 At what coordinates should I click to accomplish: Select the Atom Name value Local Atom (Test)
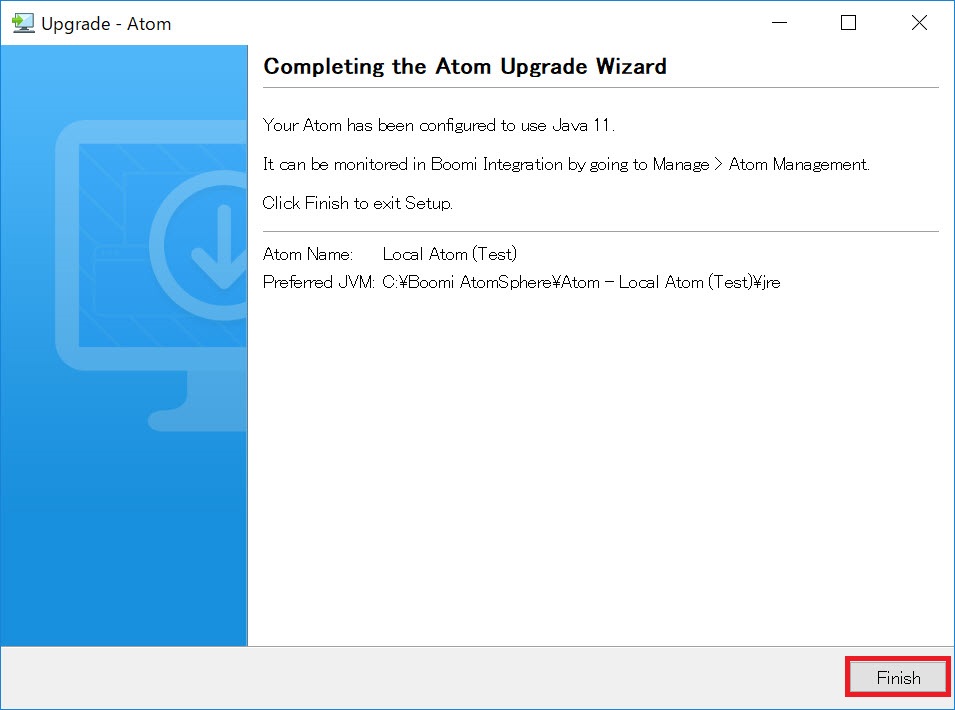click(450, 254)
